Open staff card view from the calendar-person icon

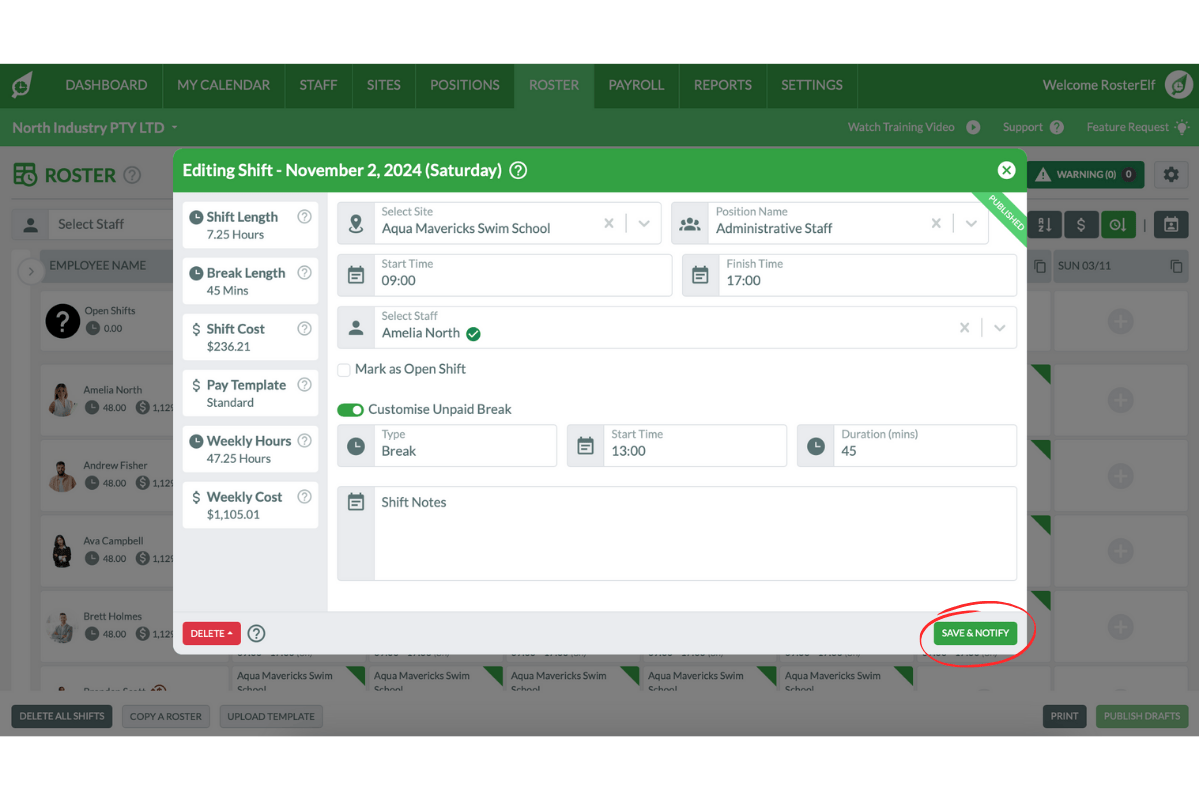point(1170,224)
